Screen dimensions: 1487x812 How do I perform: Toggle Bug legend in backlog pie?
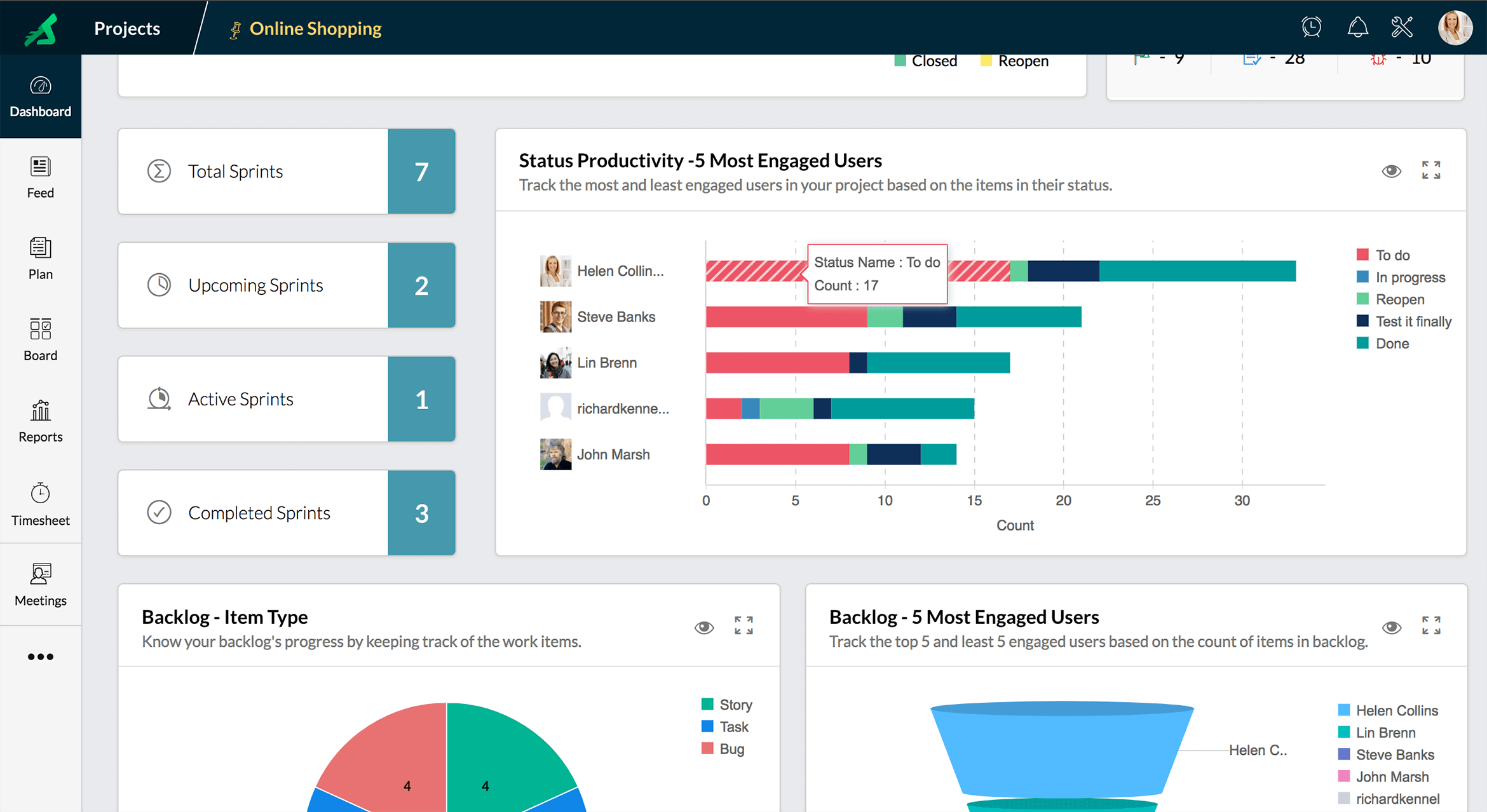click(723, 749)
